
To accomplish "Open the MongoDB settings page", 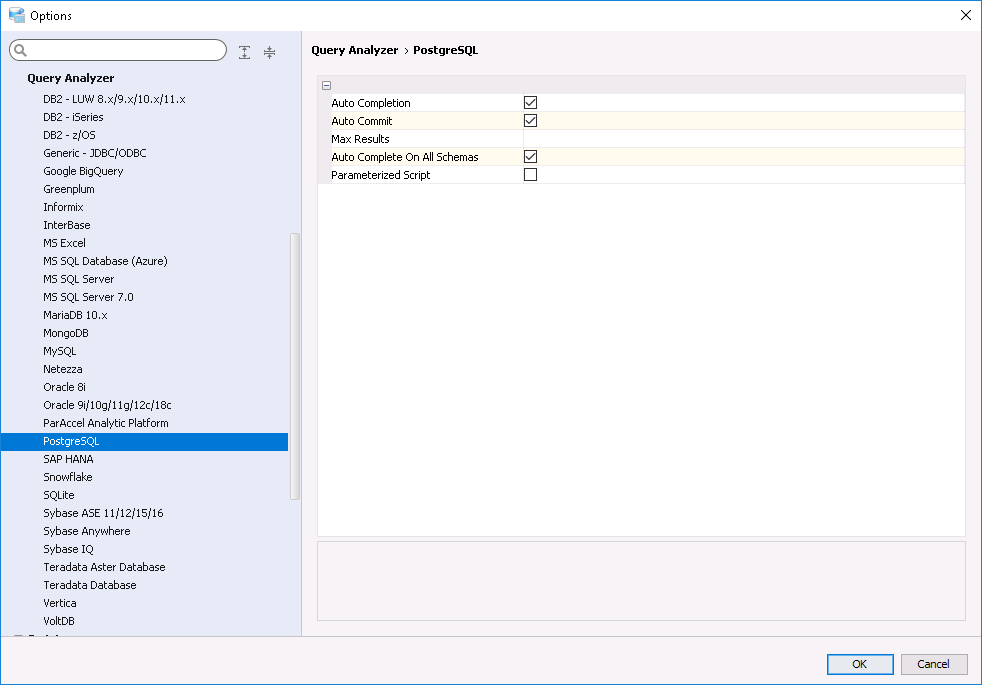I will pos(66,333).
